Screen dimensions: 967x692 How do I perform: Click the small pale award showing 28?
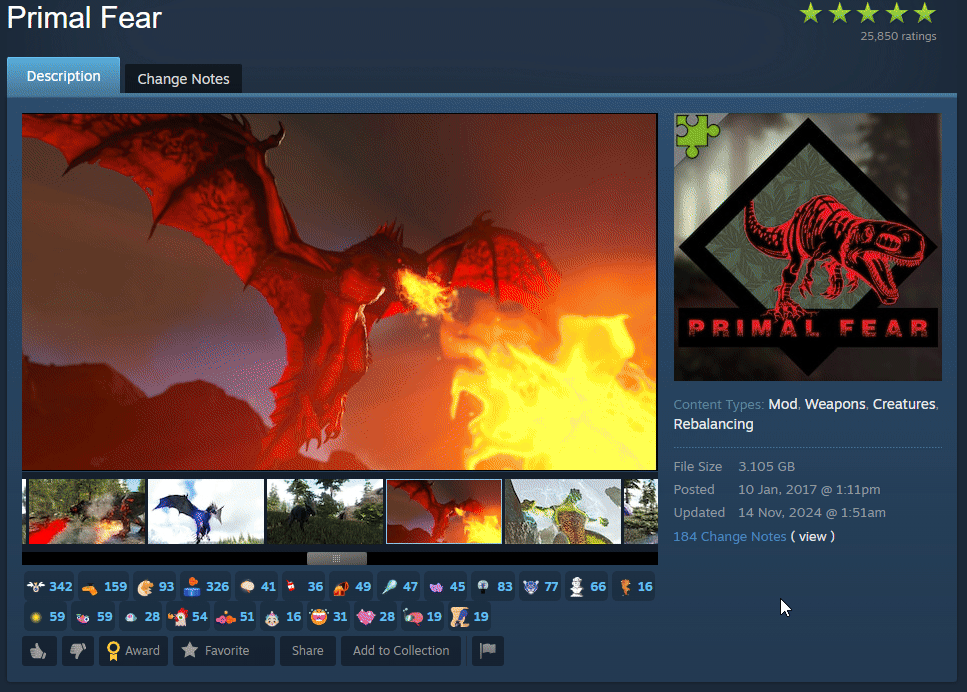(141, 616)
